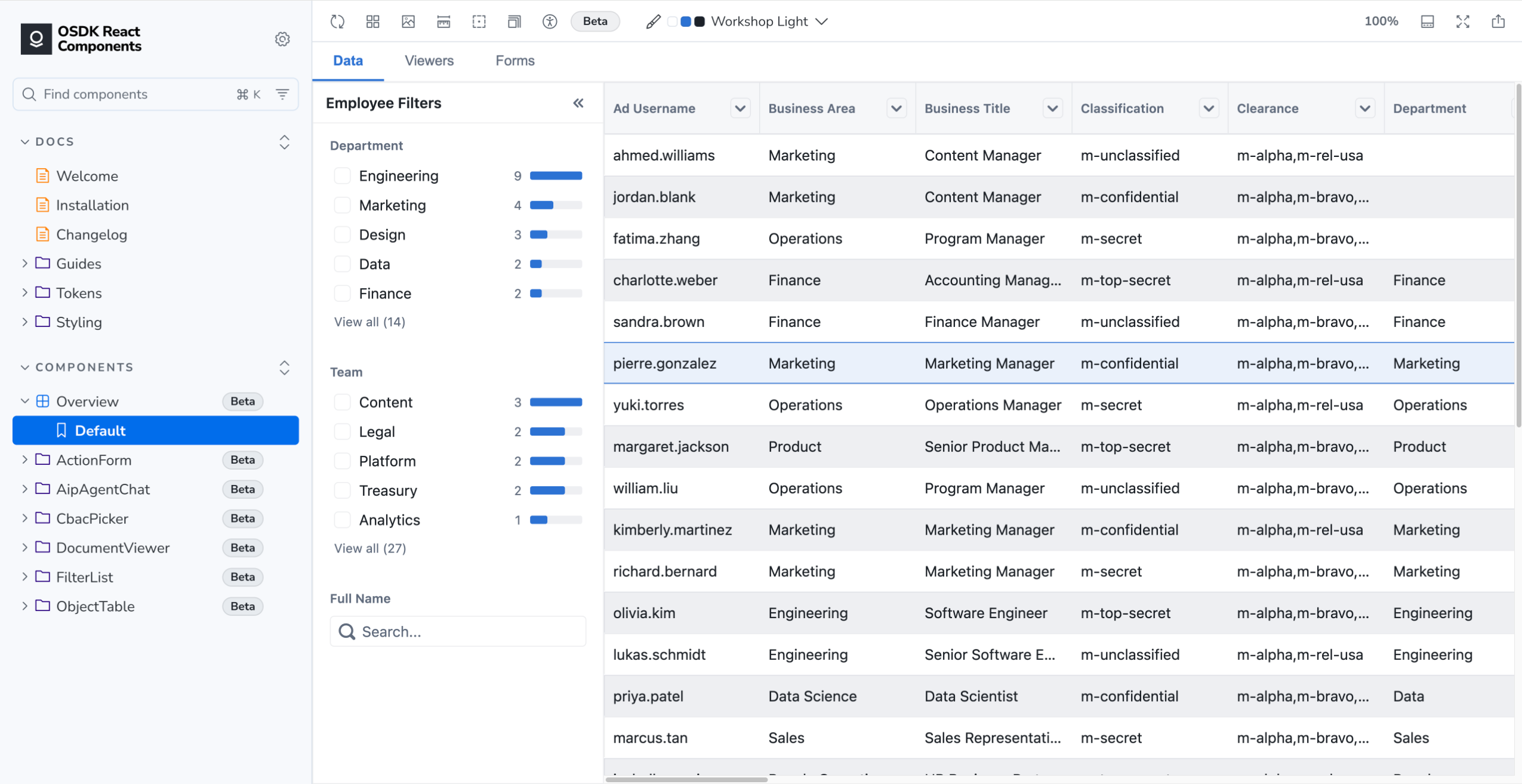Check the Engineering department checkbox

[x=342, y=175]
